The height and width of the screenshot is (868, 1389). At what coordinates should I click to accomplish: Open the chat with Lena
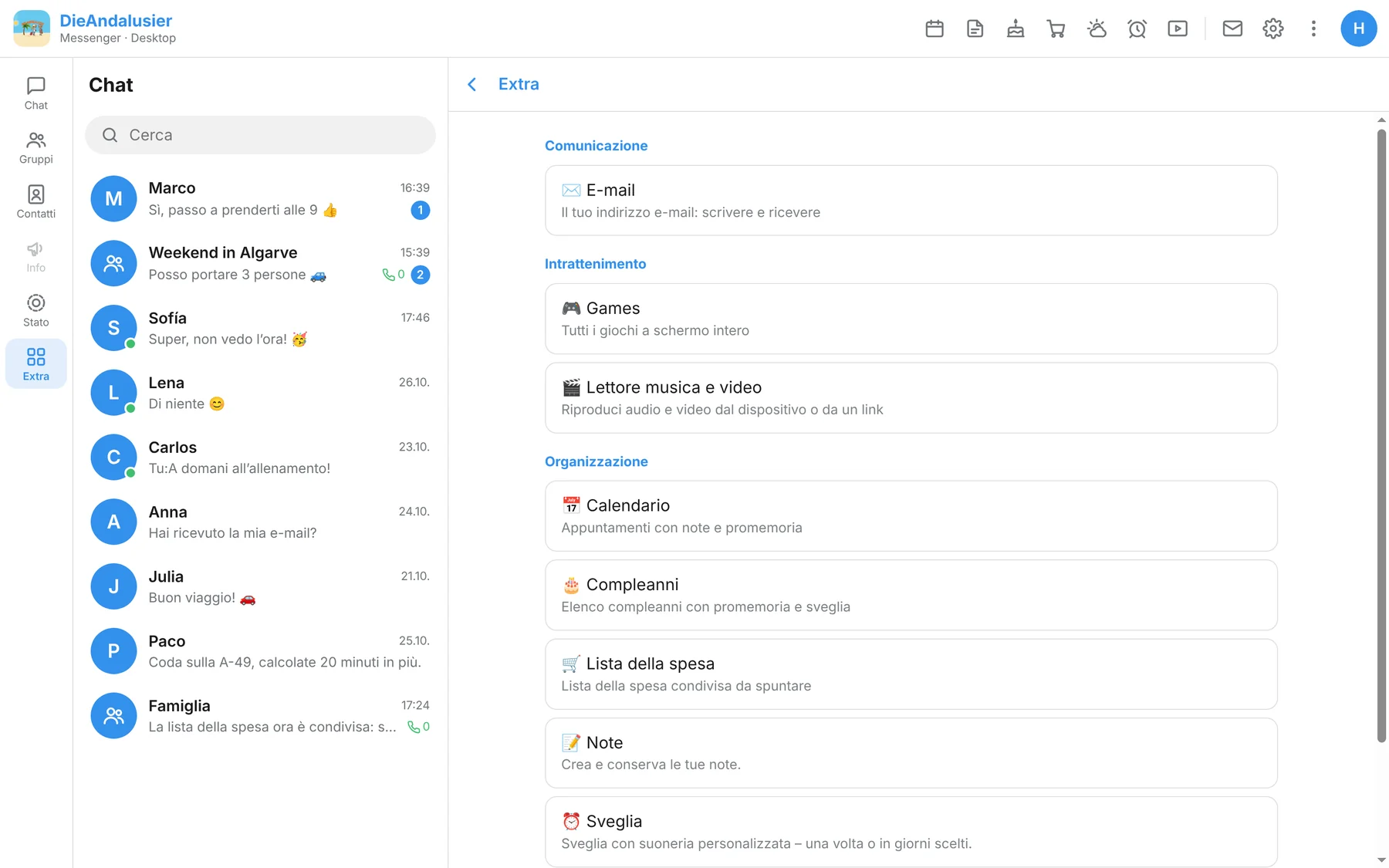[260, 393]
